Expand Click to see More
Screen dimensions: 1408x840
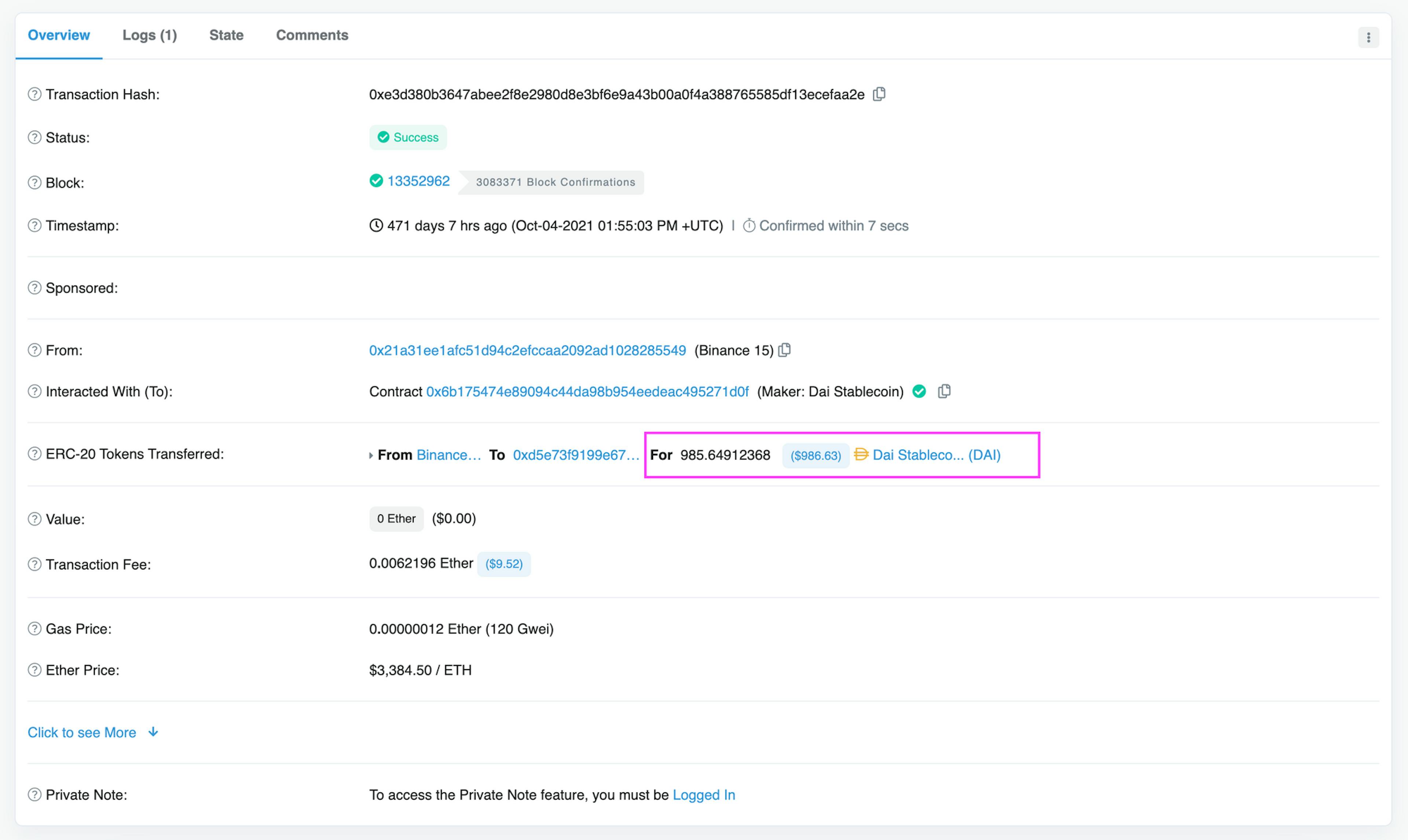click(93, 733)
